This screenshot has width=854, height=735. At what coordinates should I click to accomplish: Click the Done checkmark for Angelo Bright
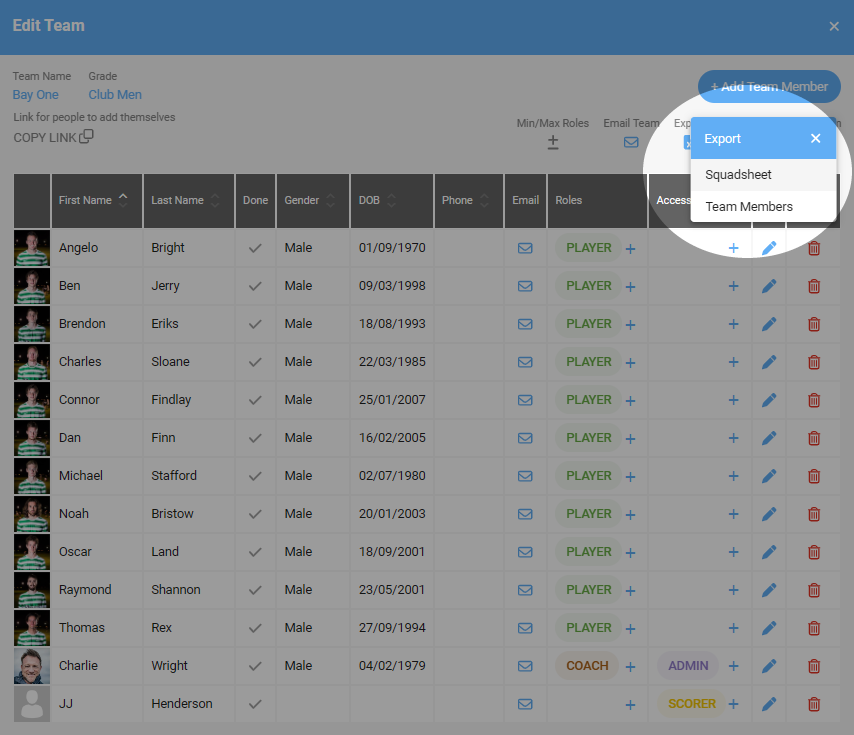click(x=255, y=248)
